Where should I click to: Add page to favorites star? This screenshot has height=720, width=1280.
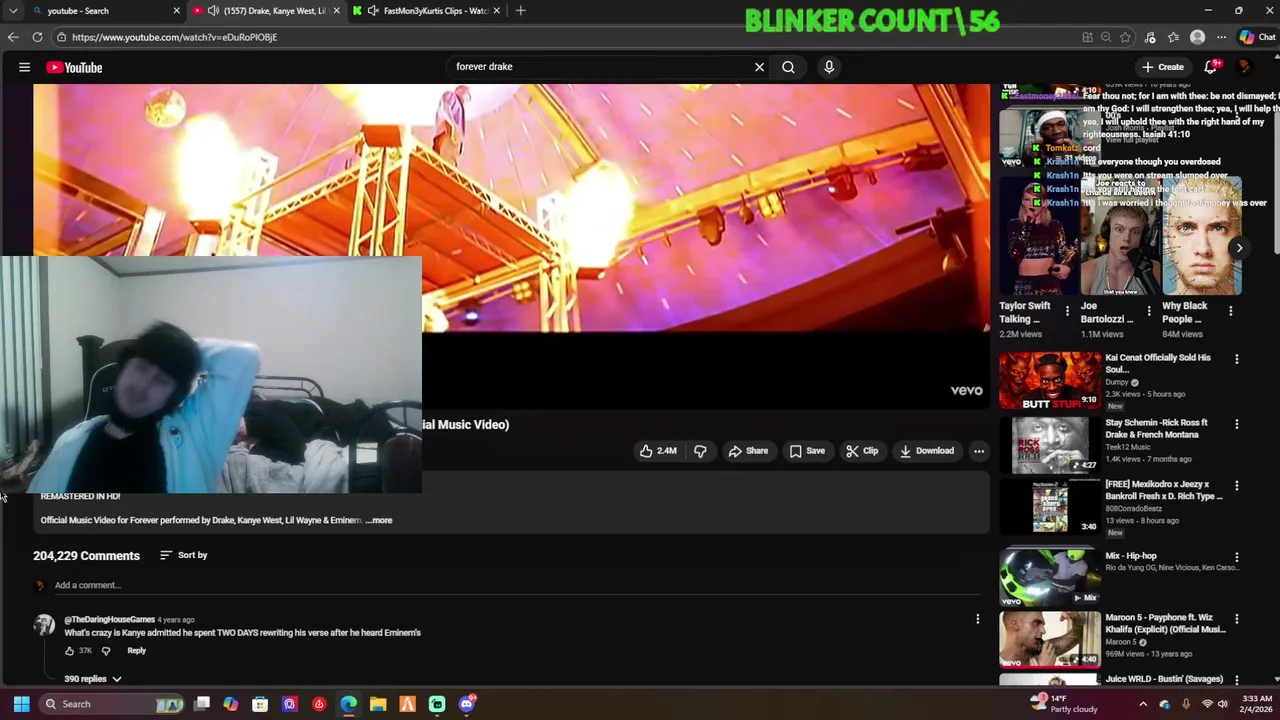pos(1125,37)
